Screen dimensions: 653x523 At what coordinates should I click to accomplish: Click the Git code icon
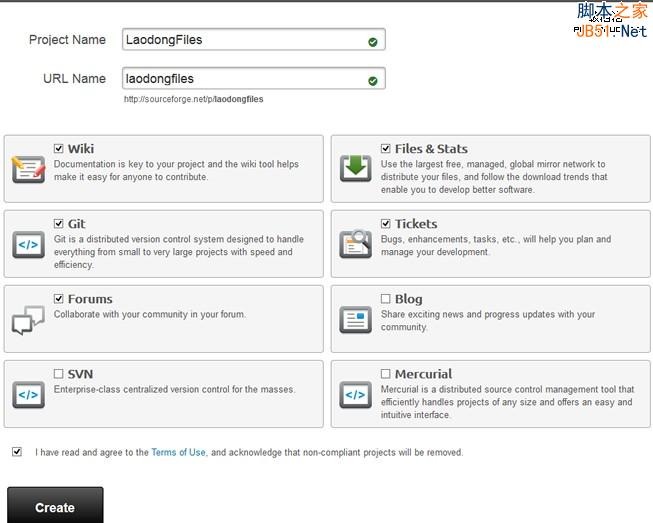pyautogui.click(x=28, y=244)
